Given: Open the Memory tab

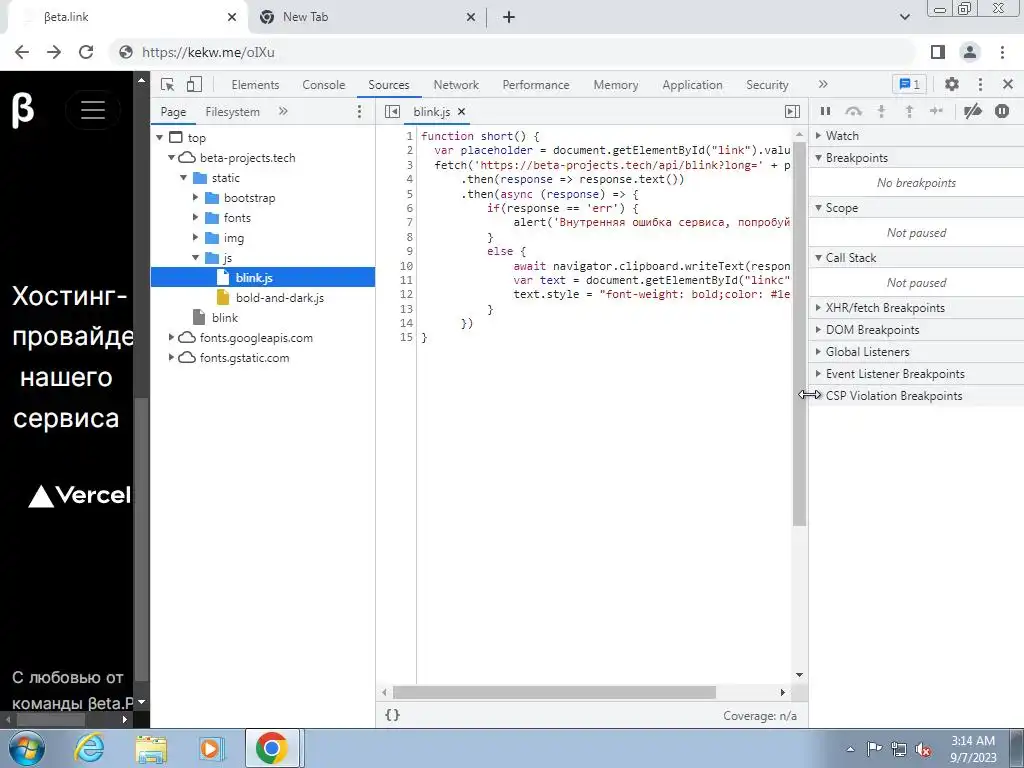Looking at the screenshot, I should (x=615, y=85).
